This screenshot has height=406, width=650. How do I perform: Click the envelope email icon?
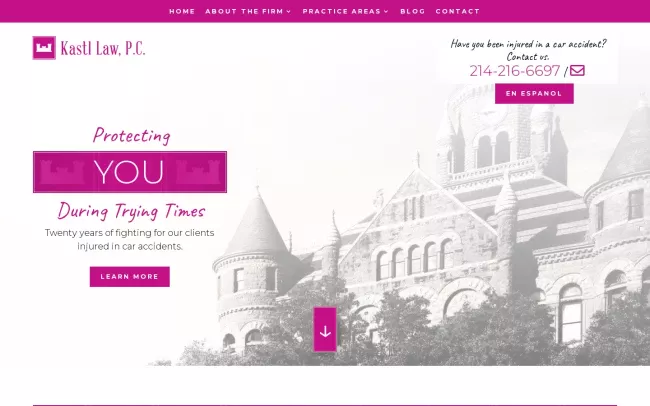[x=577, y=71]
